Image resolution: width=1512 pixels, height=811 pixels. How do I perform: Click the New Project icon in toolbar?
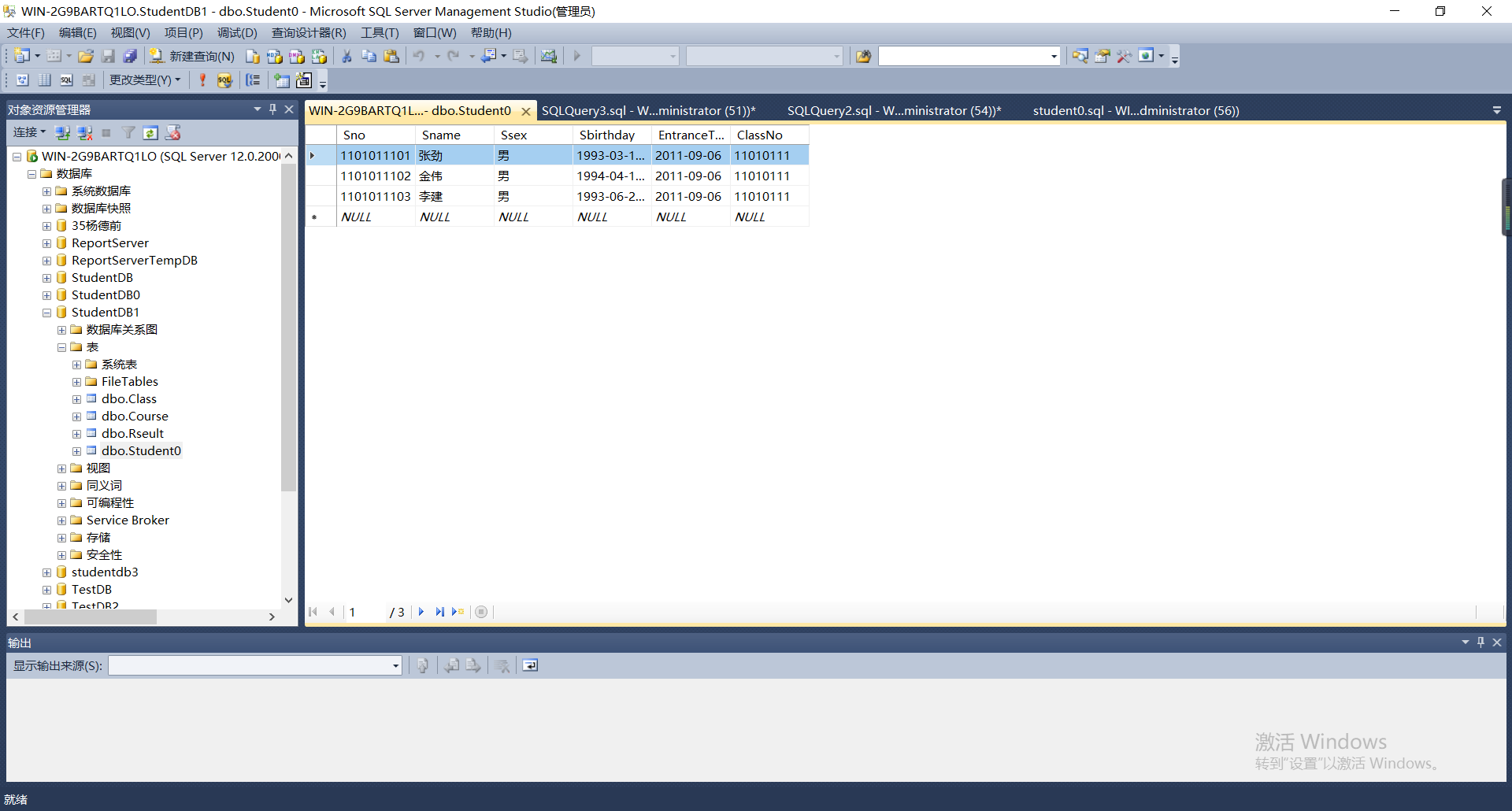coord(22,56)
